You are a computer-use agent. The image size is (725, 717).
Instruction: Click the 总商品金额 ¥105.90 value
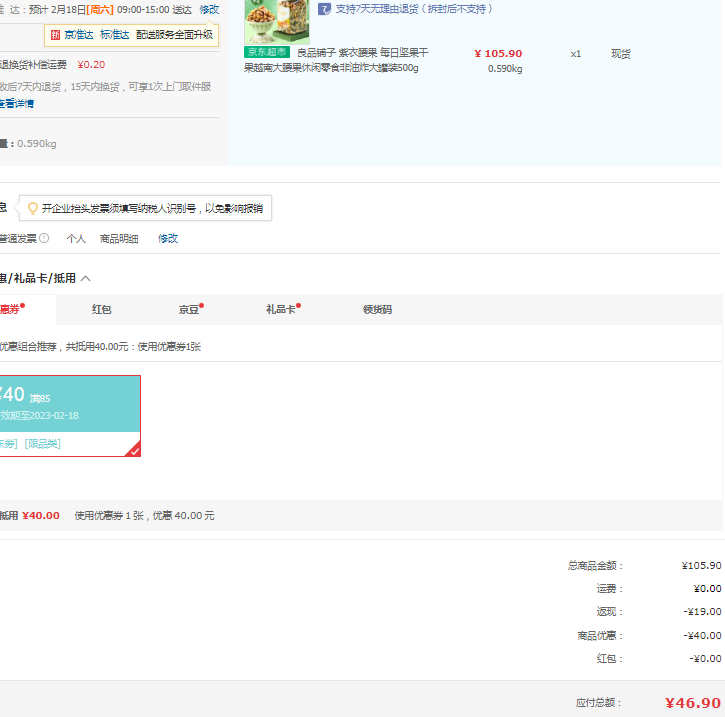coord(701,565)
